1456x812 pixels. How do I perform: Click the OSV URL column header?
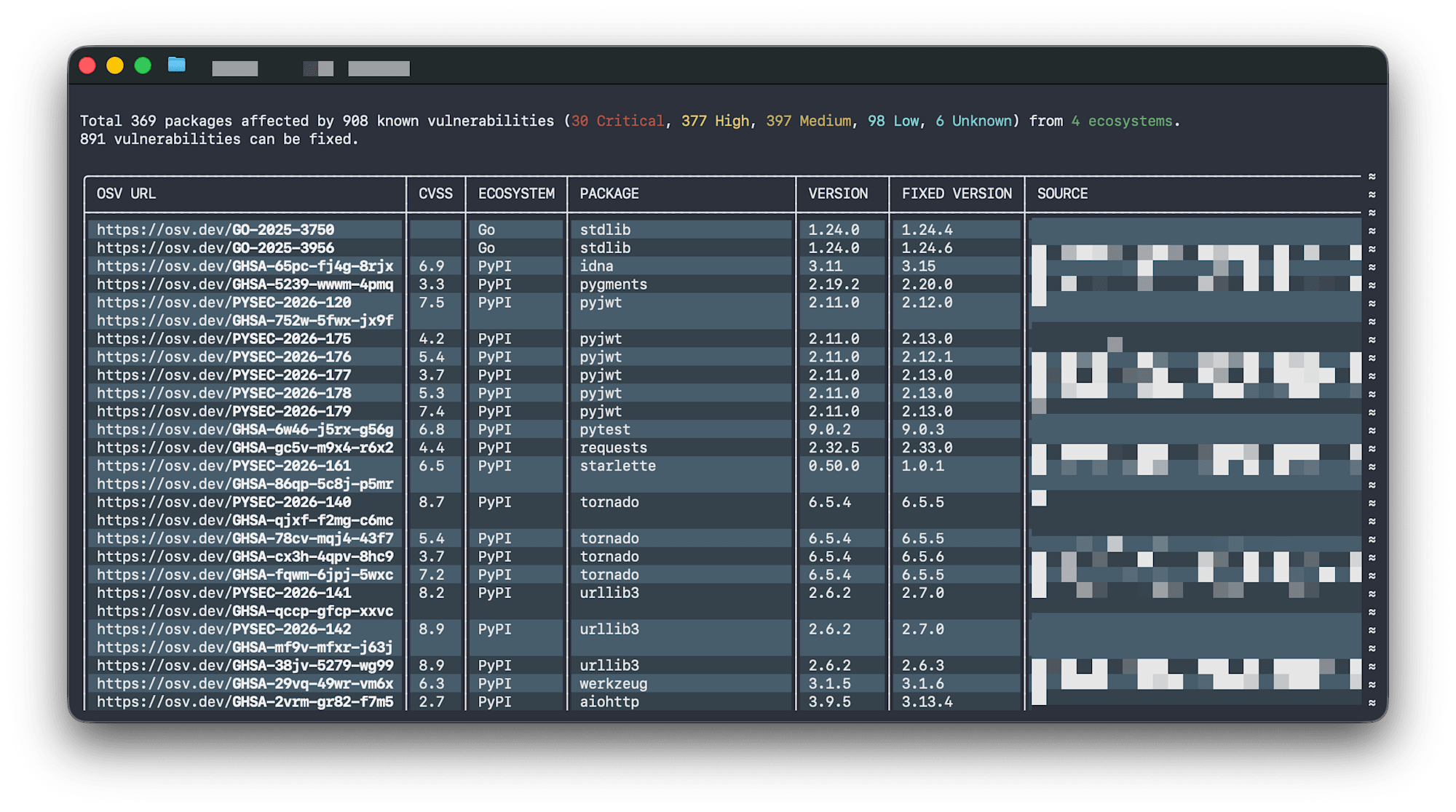tap(126, 194)
